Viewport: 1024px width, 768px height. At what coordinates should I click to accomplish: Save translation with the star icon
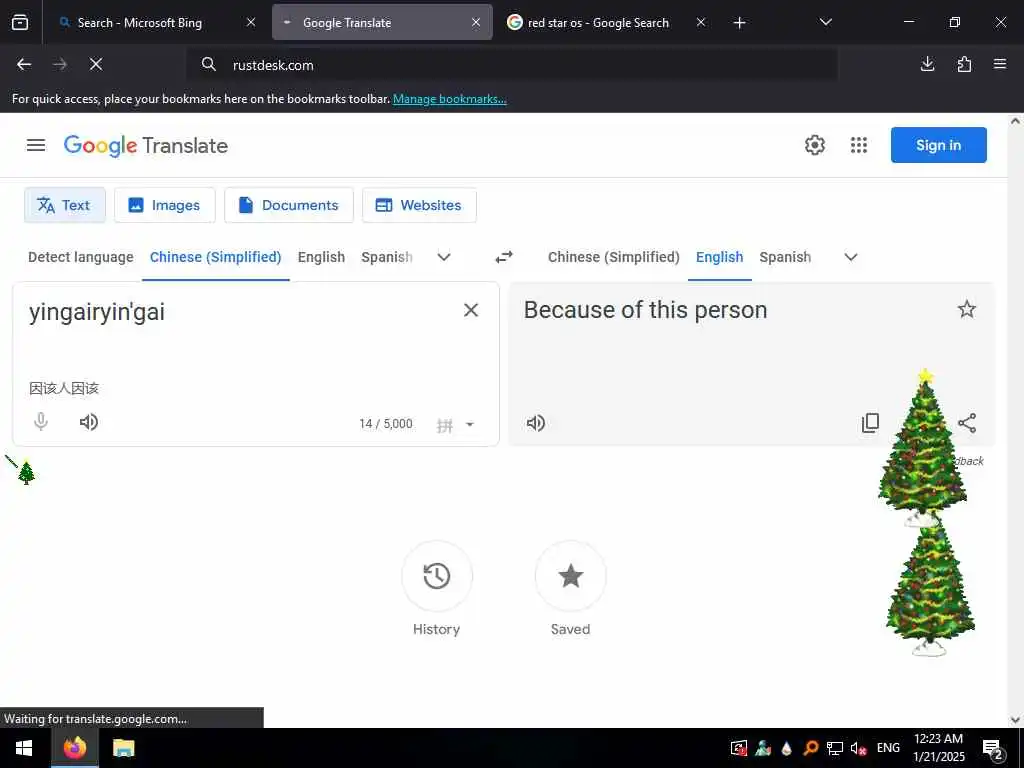click(967, 309)
